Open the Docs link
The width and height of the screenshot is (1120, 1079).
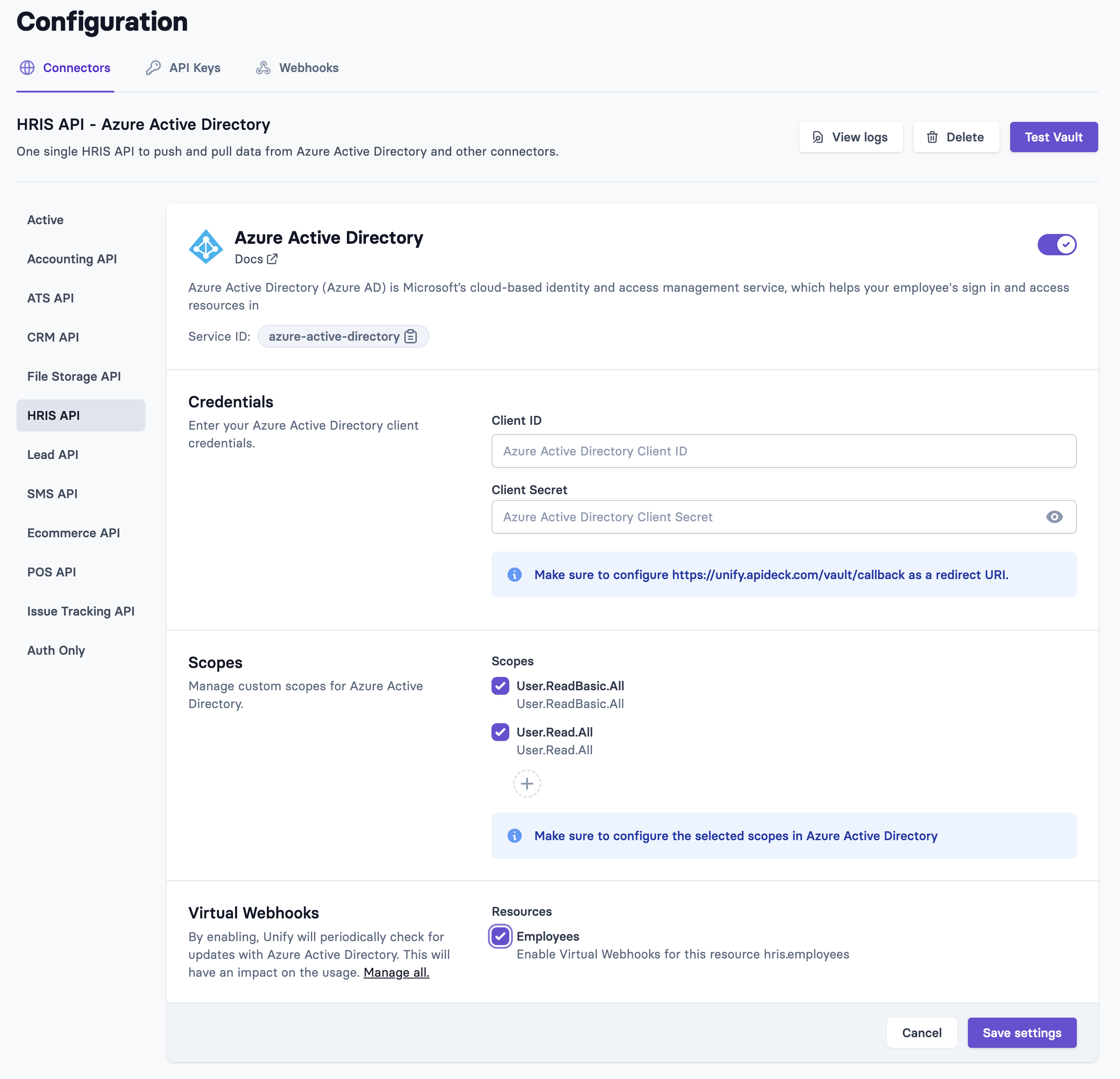(256, 259)
